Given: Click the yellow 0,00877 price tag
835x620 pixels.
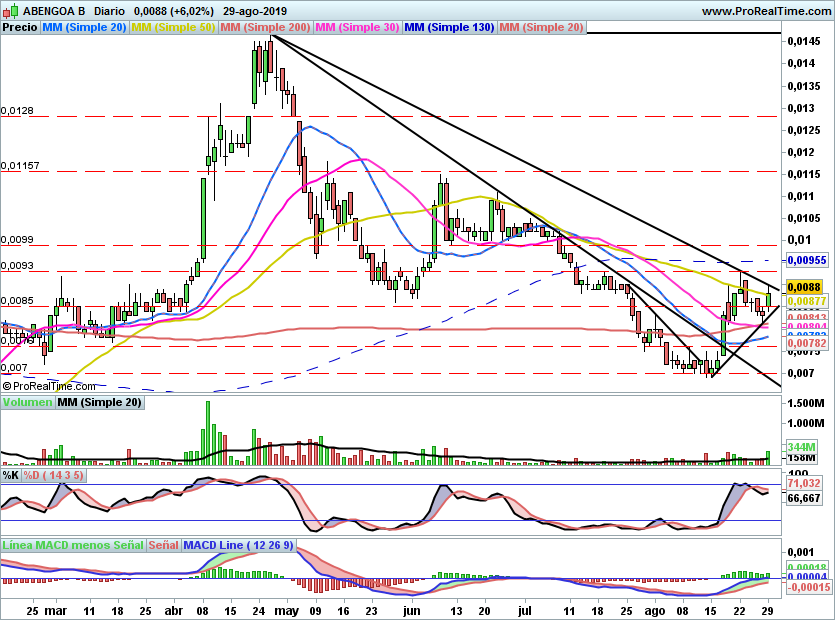Looking at the screenshot, I should point(807,301).
